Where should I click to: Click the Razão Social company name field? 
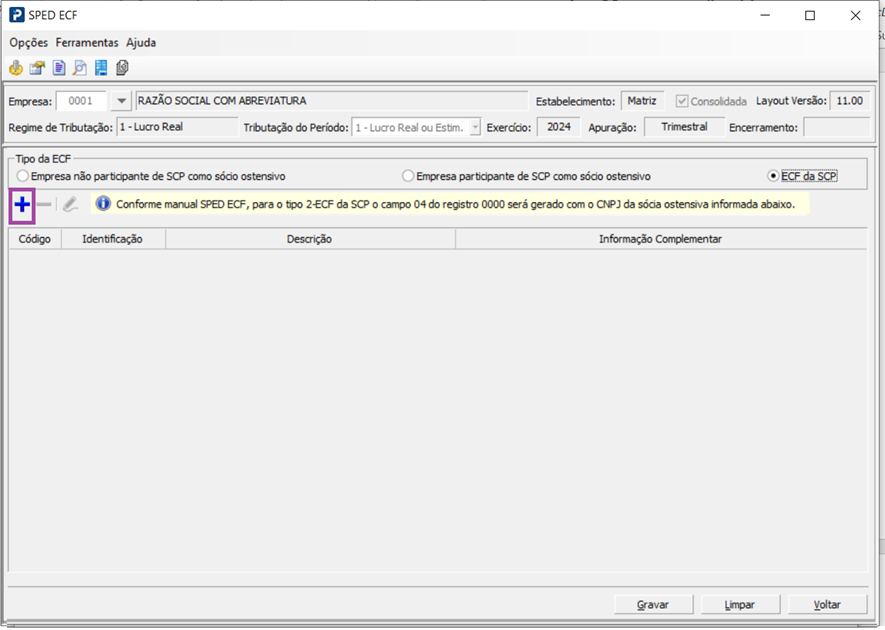331,101
